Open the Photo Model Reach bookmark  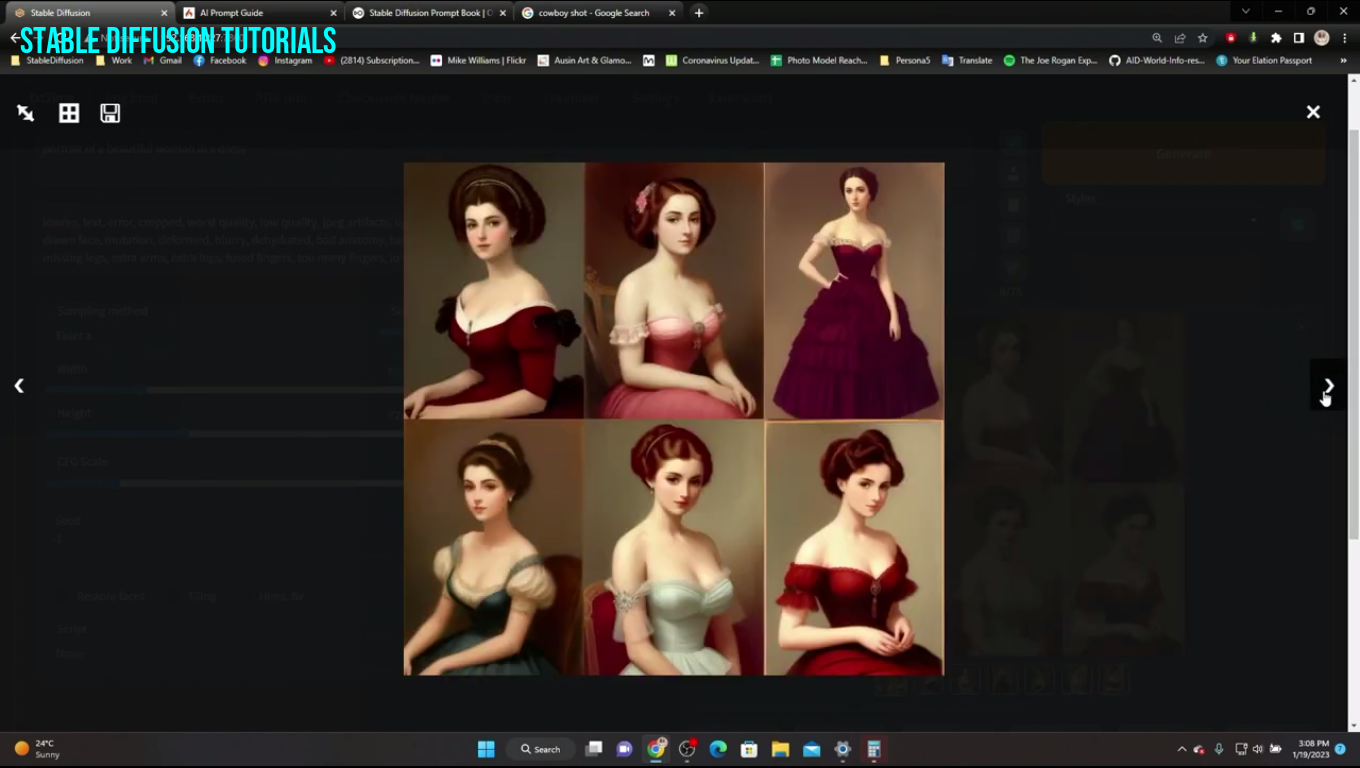819,60
